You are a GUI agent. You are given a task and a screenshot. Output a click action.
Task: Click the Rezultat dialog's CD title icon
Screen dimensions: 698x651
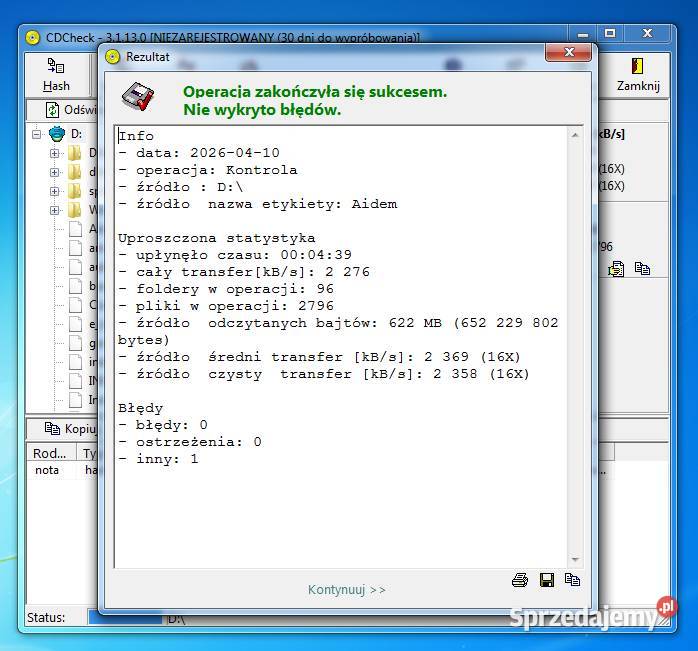tap(113, 57)
